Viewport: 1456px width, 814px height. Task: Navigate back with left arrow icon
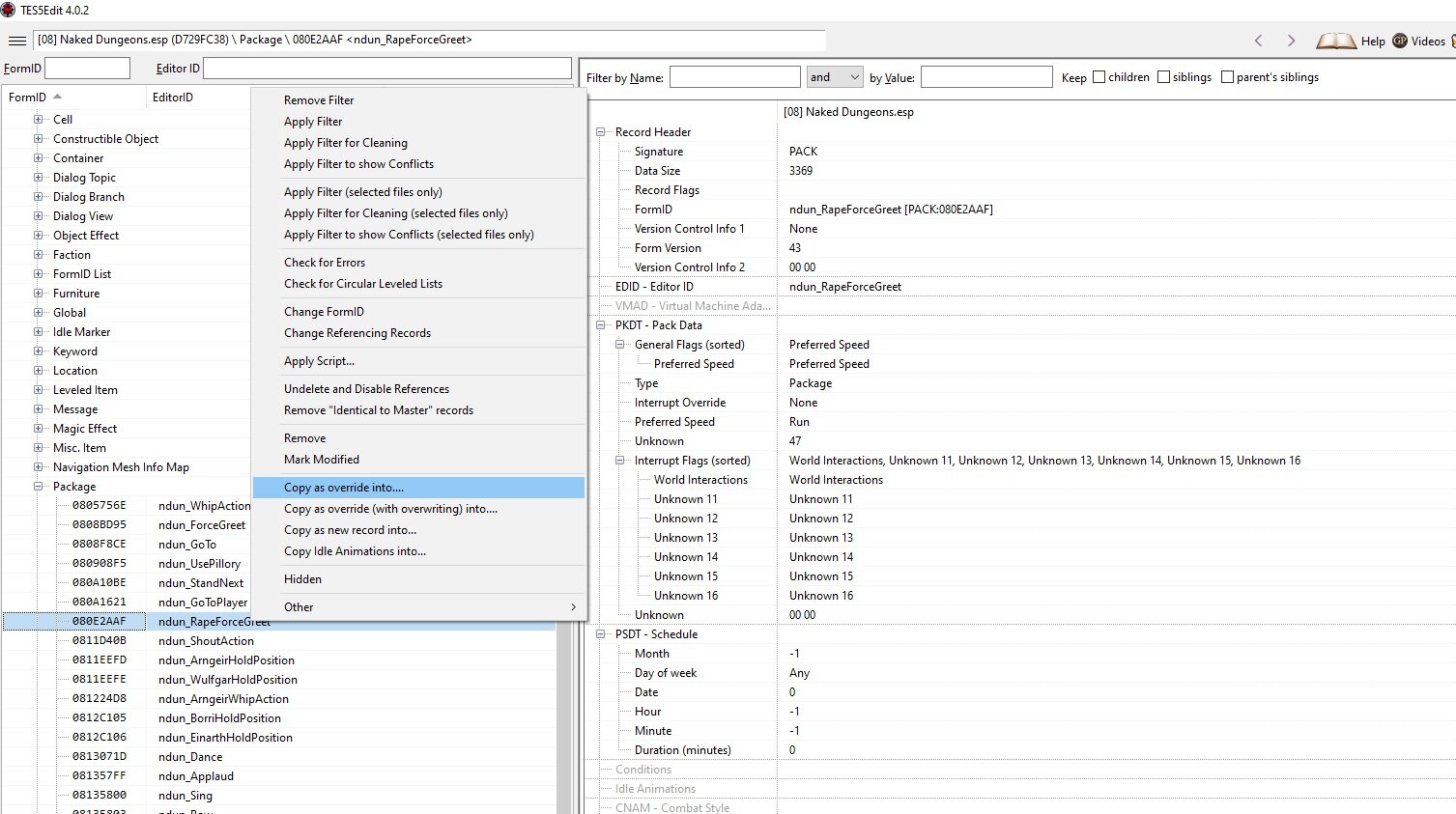click(1258, 41)
